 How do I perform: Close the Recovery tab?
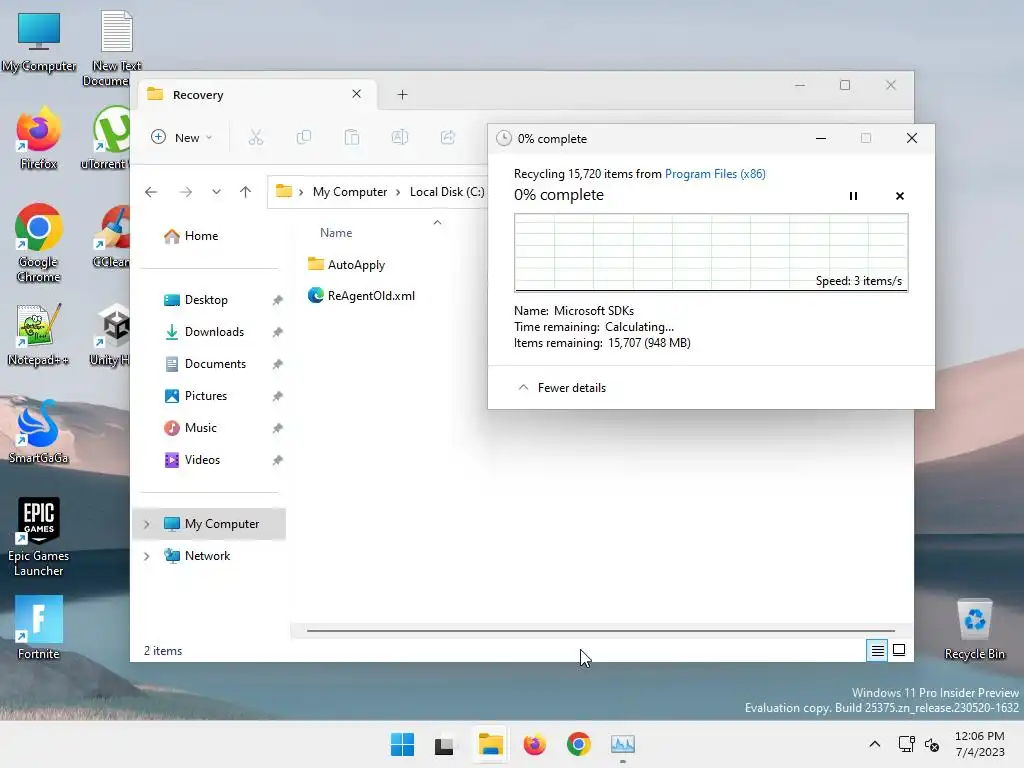pyautogui.click(x=357, y=94)
